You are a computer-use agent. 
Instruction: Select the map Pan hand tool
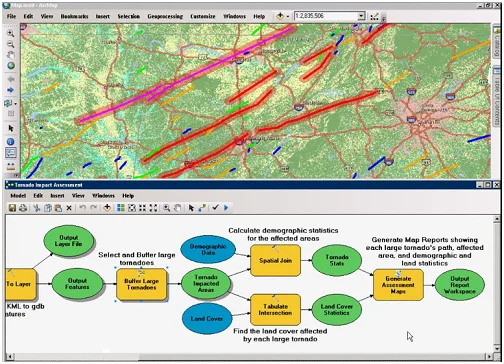tap(11, 55)
